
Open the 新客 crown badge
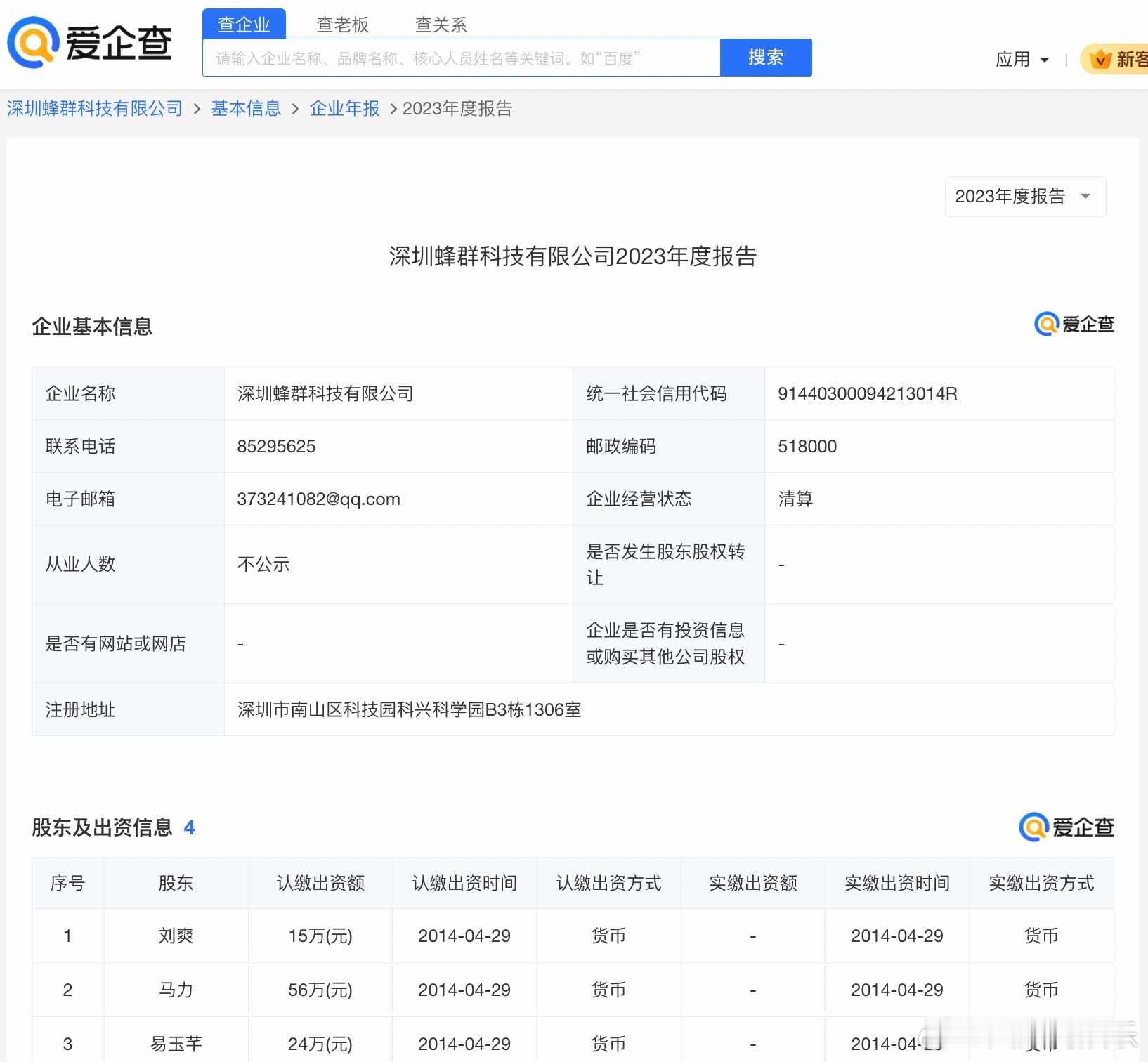click(1115, 59)
